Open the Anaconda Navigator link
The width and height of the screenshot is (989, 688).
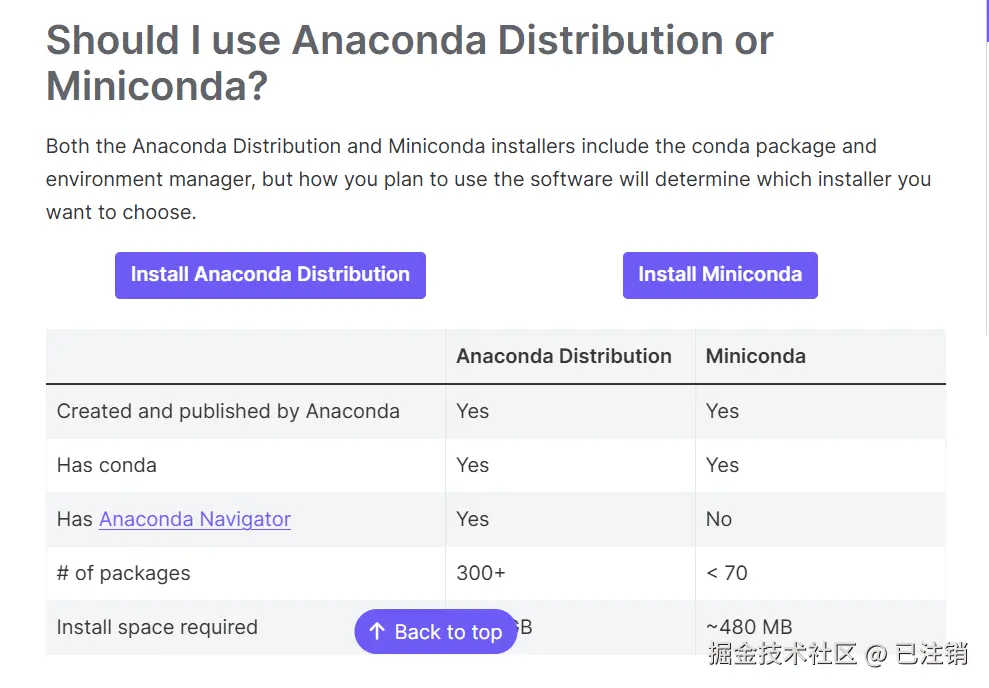tap(195, 519)
